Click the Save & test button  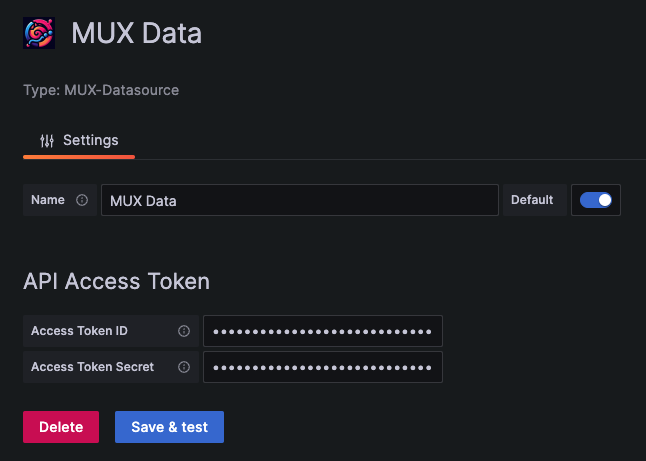tap(169, 427)
